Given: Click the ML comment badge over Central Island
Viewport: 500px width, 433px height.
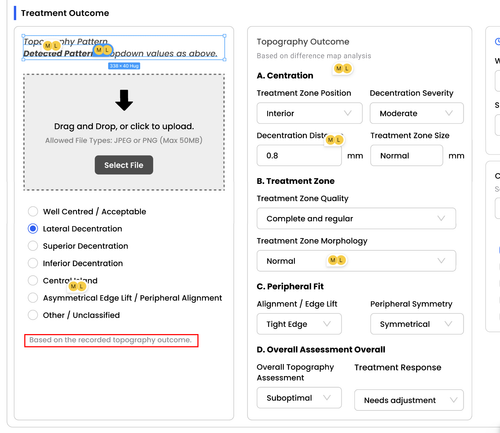Looking at the screenshot, I should tap(77, 286).
